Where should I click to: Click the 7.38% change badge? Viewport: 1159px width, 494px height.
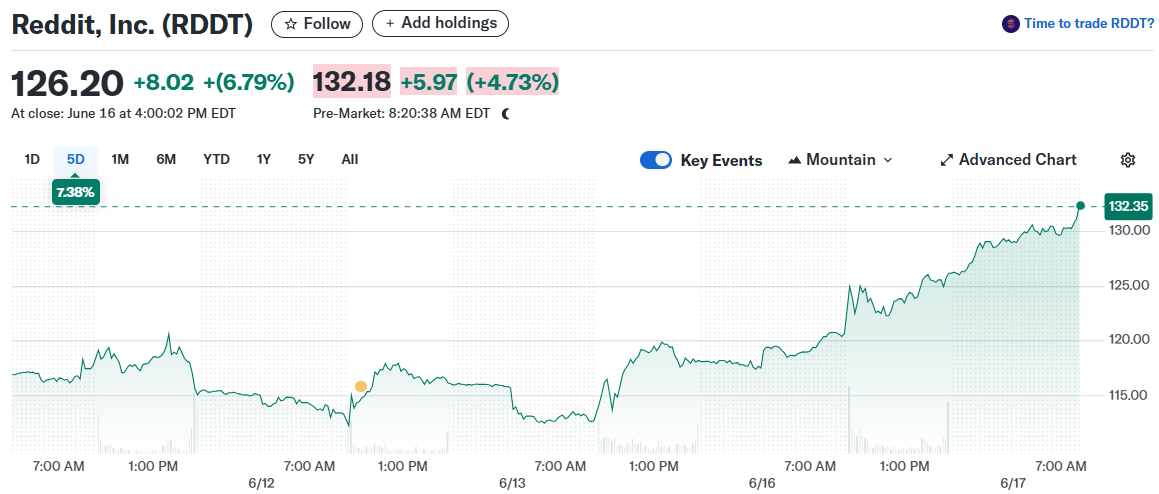coord(75,192)
